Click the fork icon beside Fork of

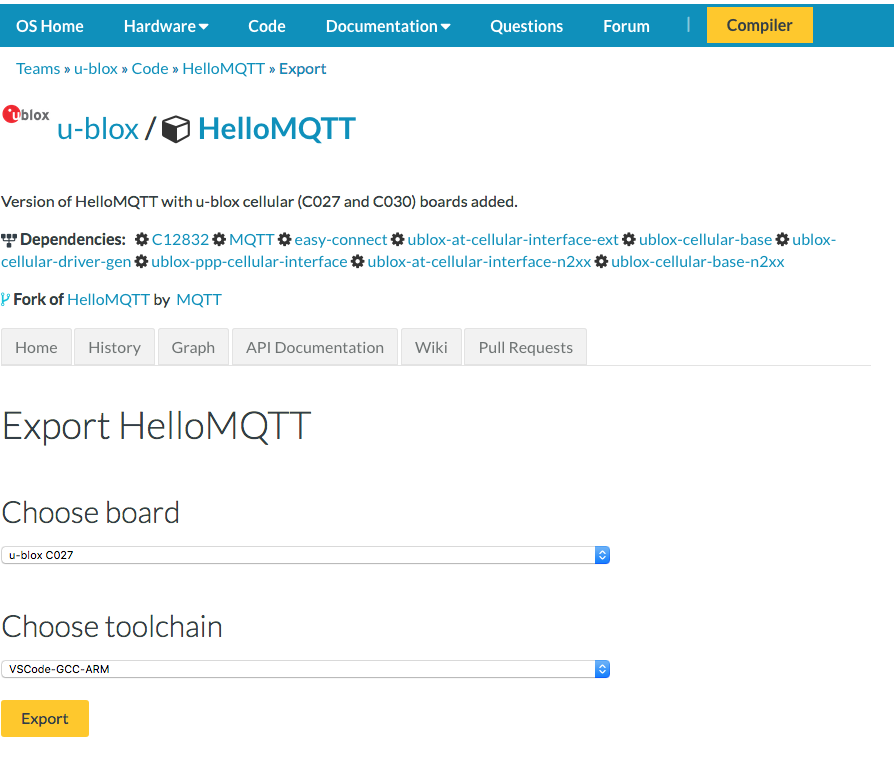pos(6,299)
